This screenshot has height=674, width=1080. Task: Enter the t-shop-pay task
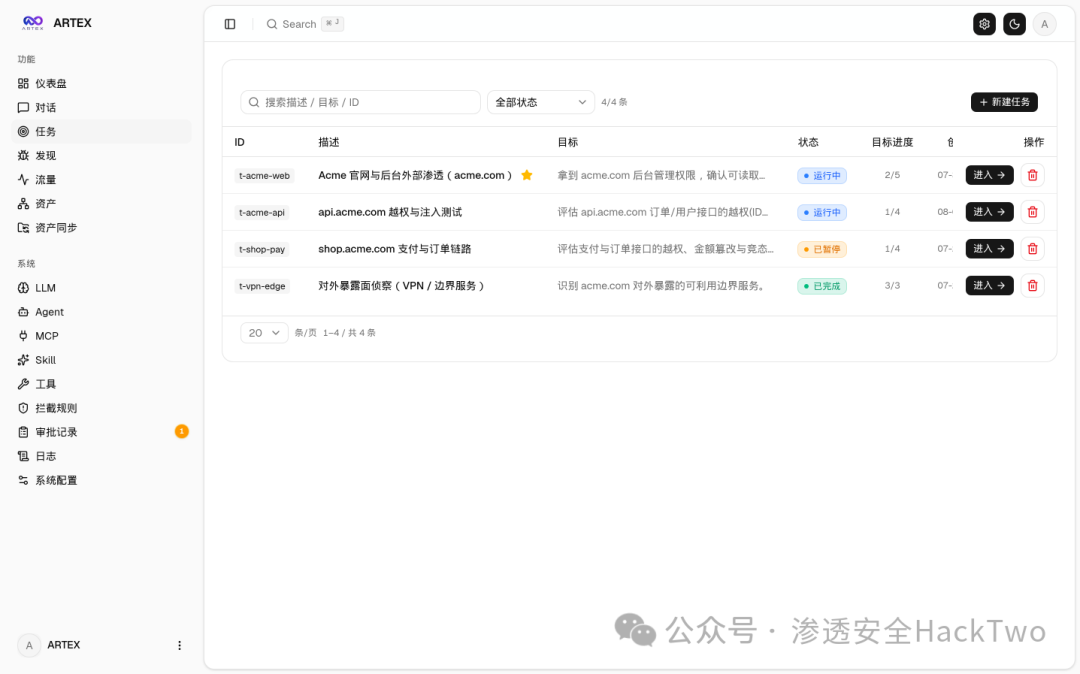click(989, 249)
